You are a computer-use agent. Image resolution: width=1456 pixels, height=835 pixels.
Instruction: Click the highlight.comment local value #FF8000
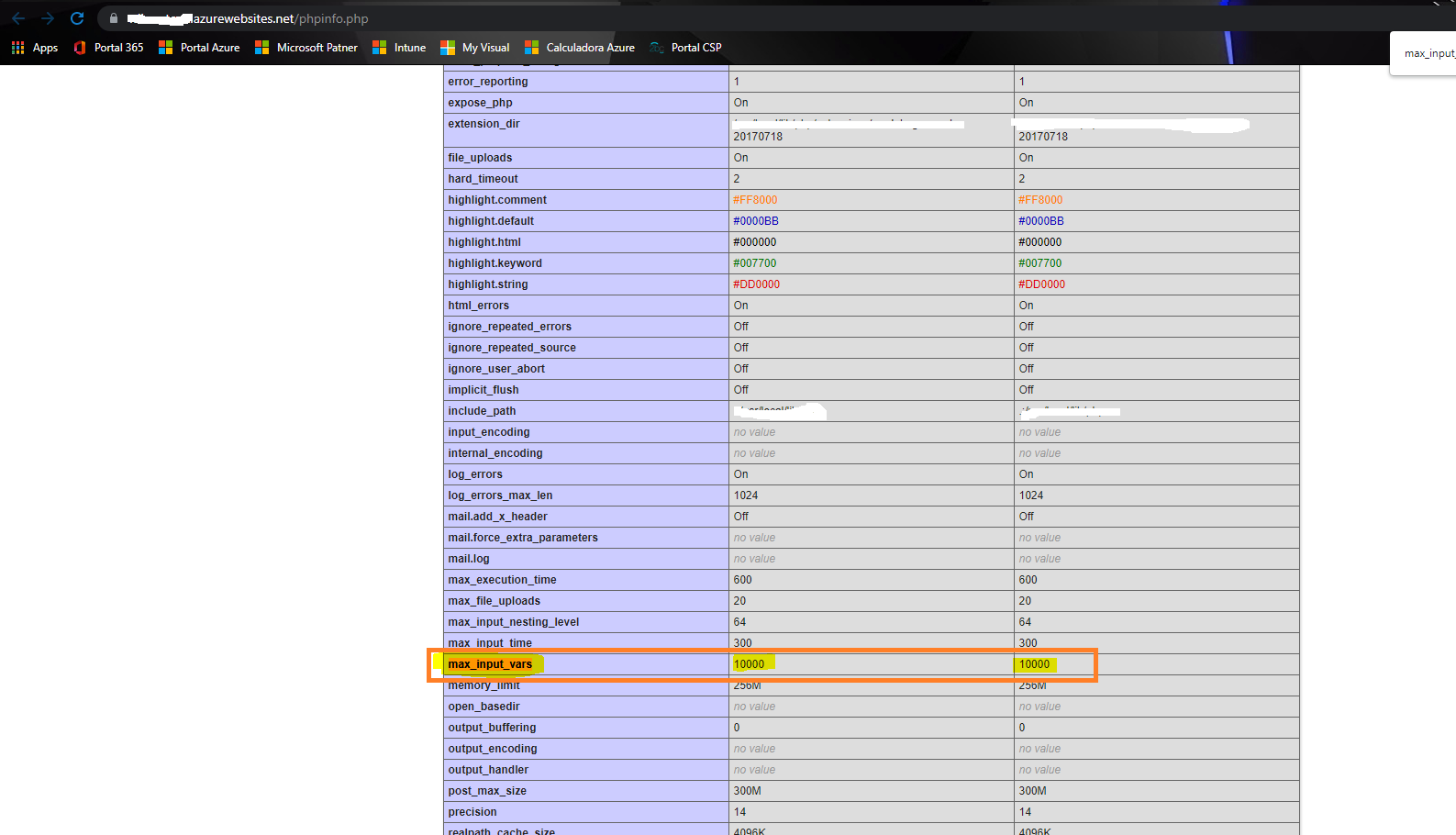[755, 200]
